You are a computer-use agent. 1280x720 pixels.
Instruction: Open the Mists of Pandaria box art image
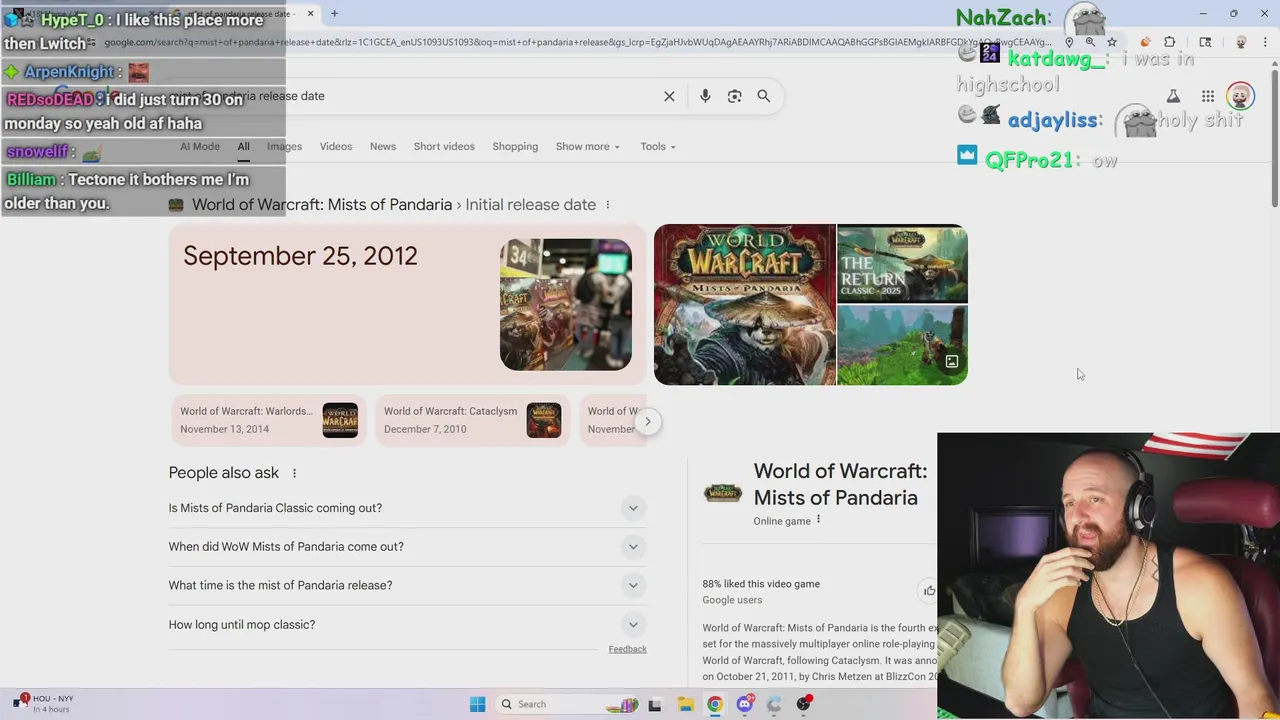click(745, 305)
